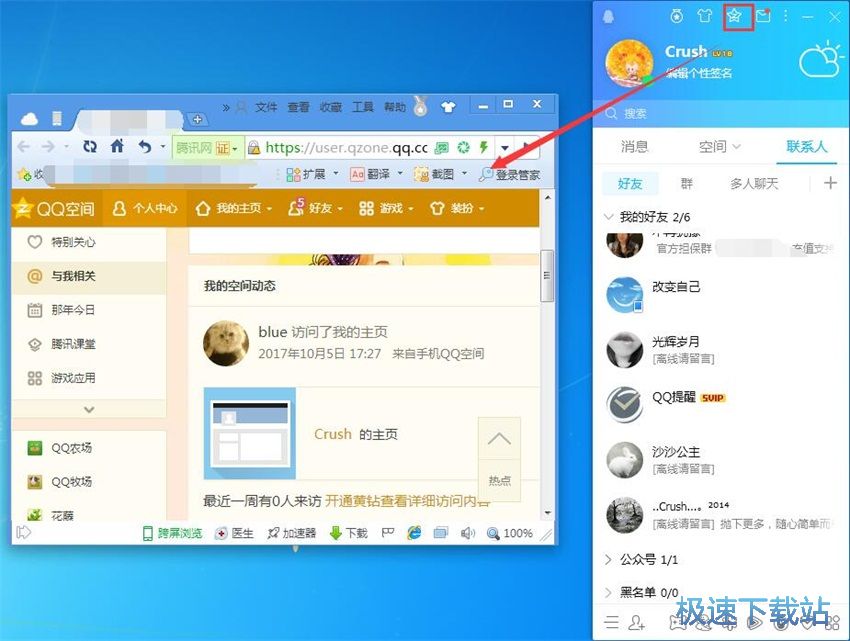Screen dimensions: 850x641
Task: Click the lightning speed mode icon
Action: (484, 147)
